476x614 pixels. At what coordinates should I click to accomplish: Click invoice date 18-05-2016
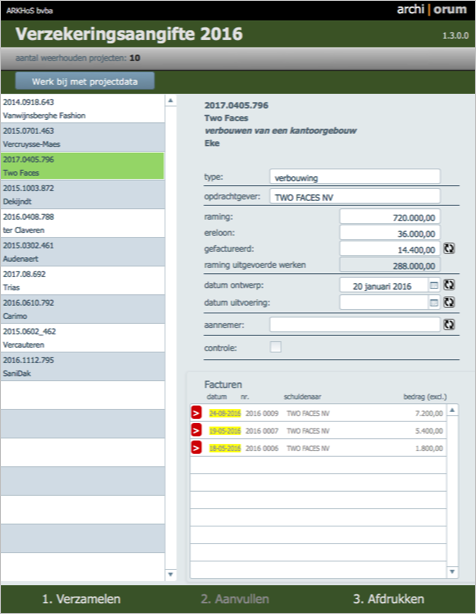(225, 448)
